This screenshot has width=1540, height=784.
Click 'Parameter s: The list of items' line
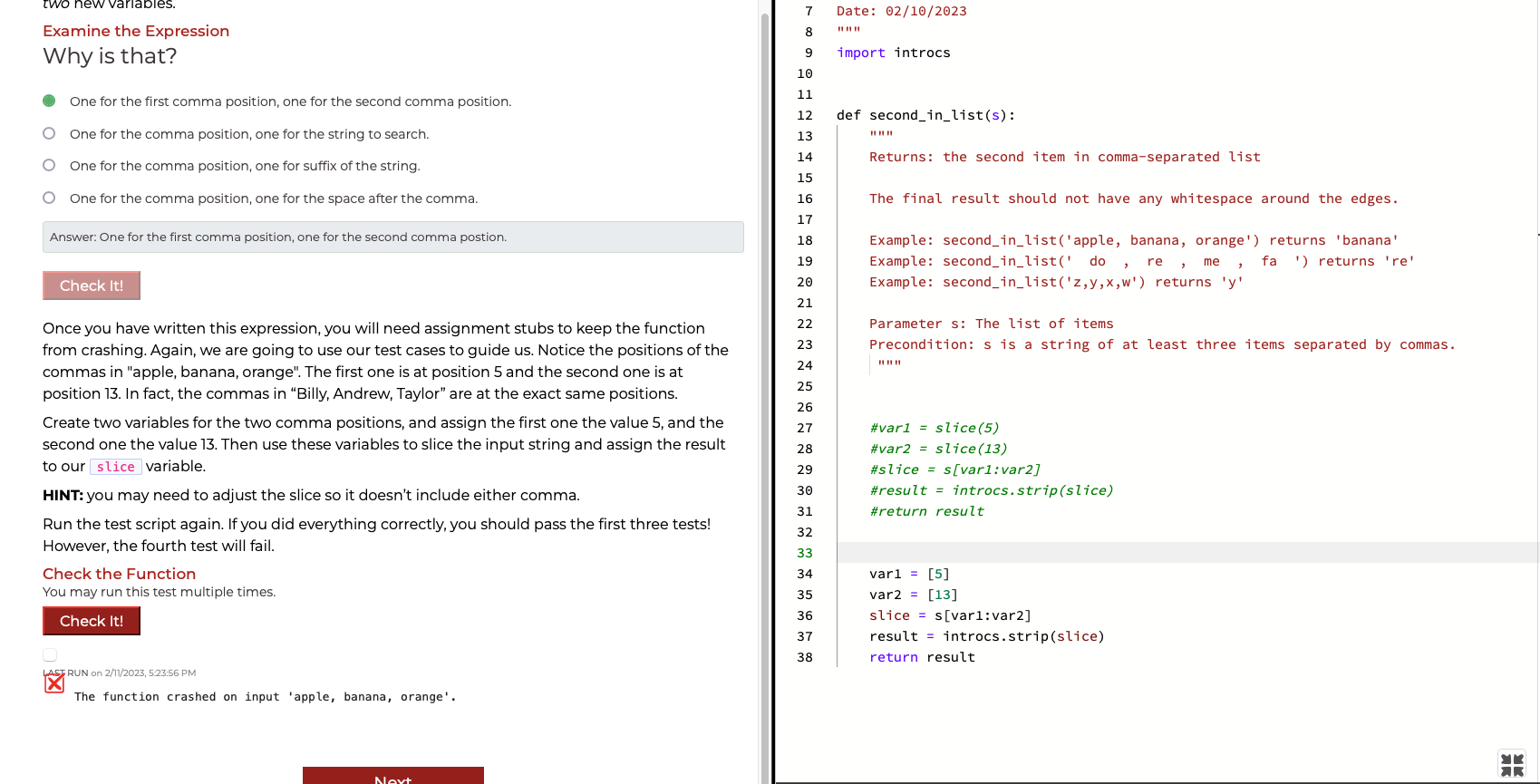(x=991, y=324)
